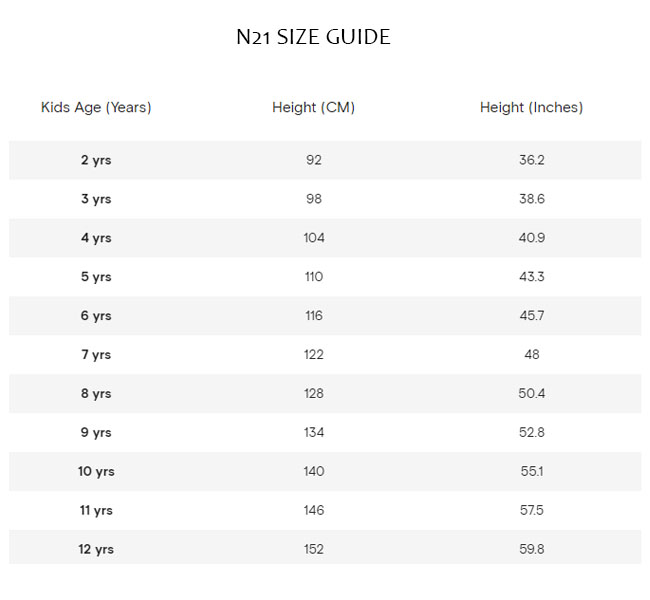Image resolution: width=650 pixels, height=600 pixels.
Task: Click the N21 SIZE GUIDE title
Action: point(313,38)
